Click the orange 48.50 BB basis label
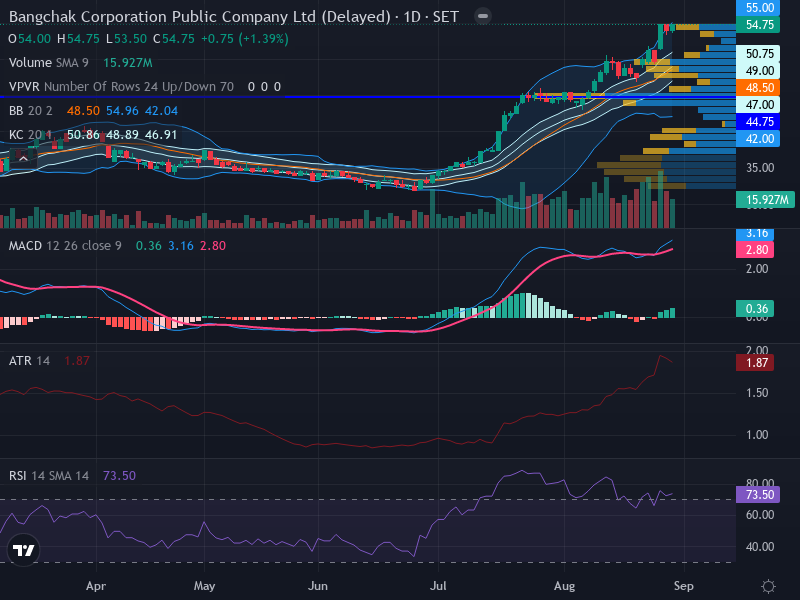Image resolution: width=800 pixels, height=600 pixels. click(758, 87)
